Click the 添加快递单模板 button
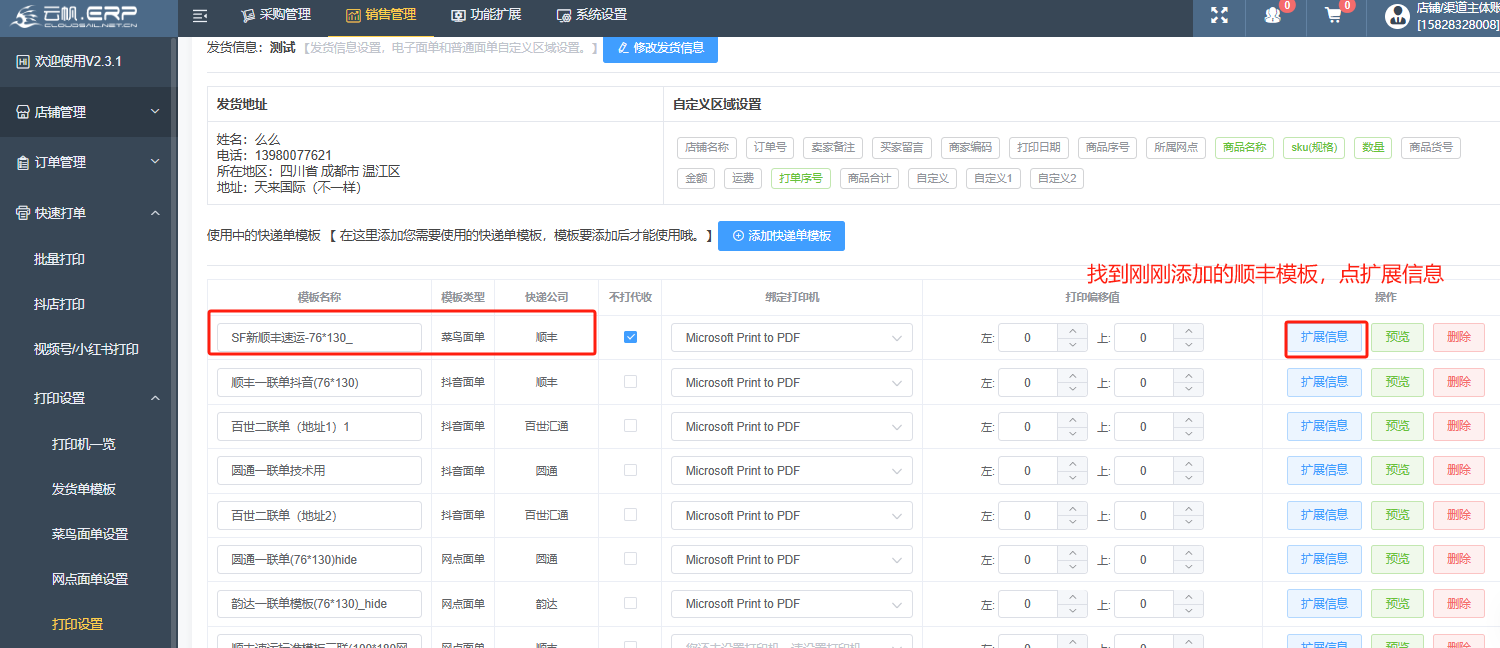This screenshot has height=648, width=1500. click(781, 236)
